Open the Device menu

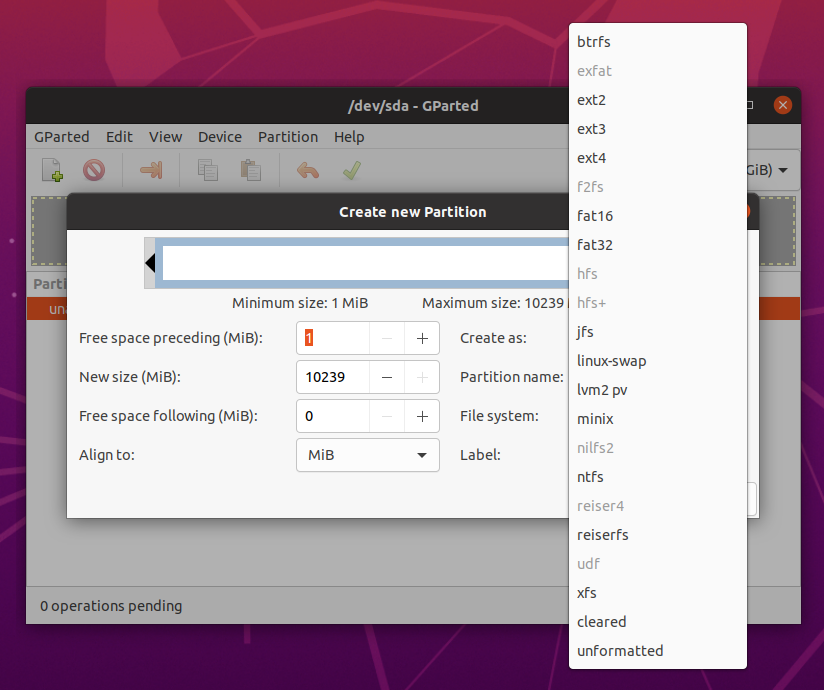coord(220,137)
